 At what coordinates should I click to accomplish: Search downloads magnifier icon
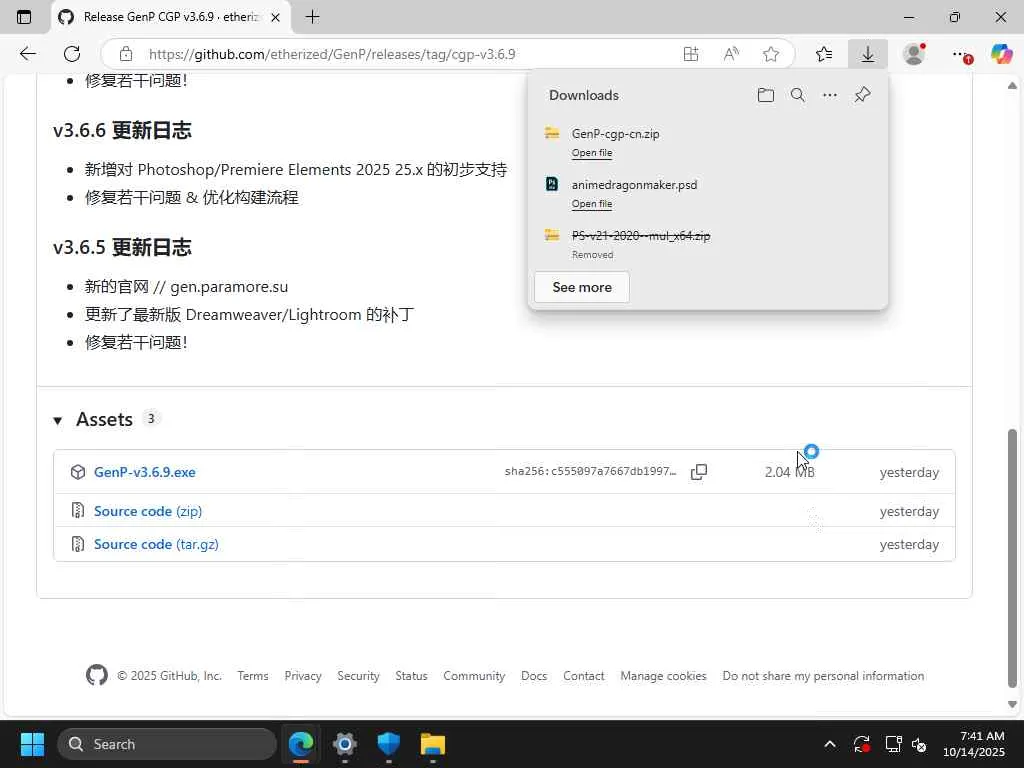[797, 95]
